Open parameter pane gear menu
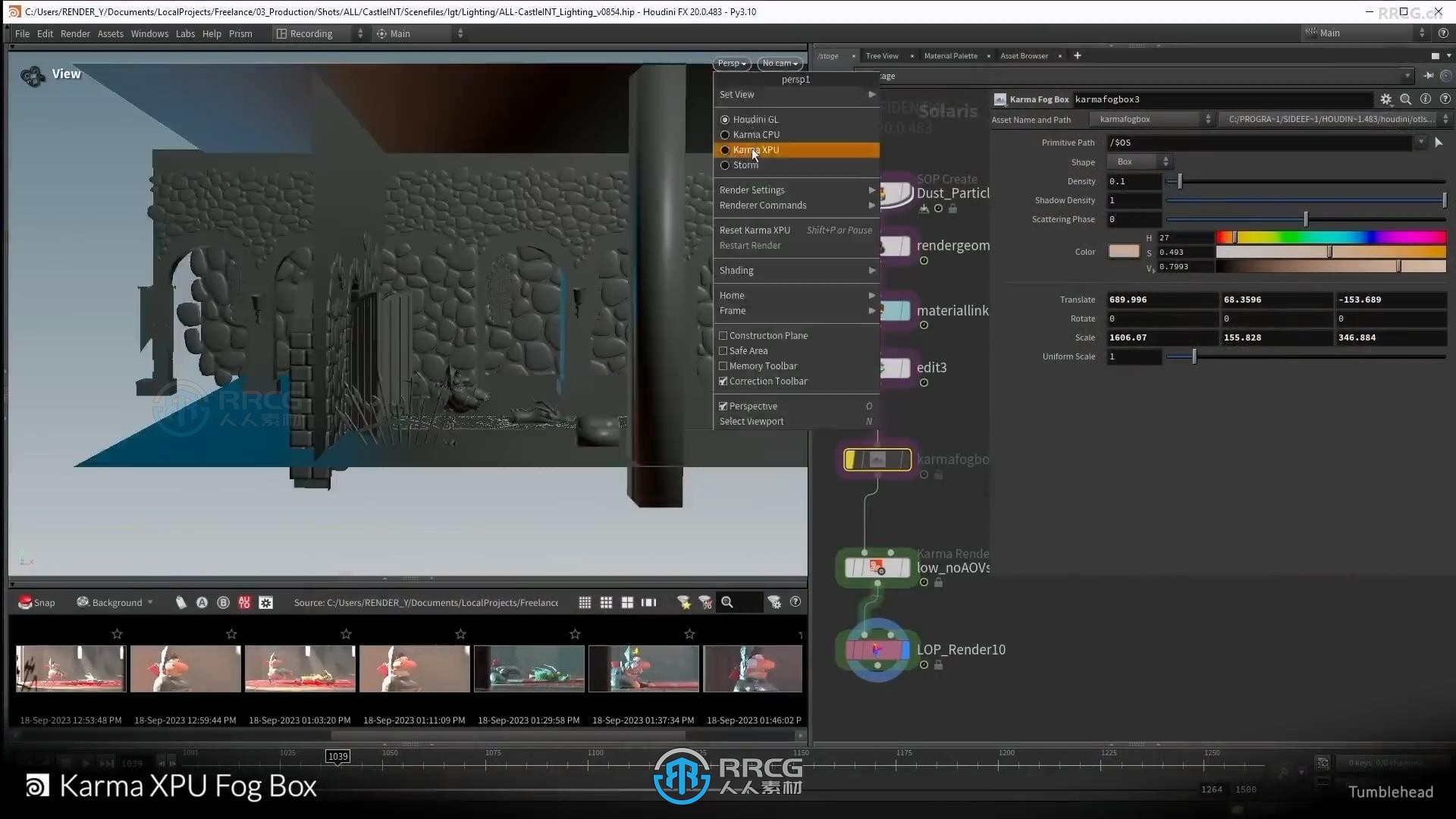Screen dimensions: 1456x819 tap(1385, 99)
